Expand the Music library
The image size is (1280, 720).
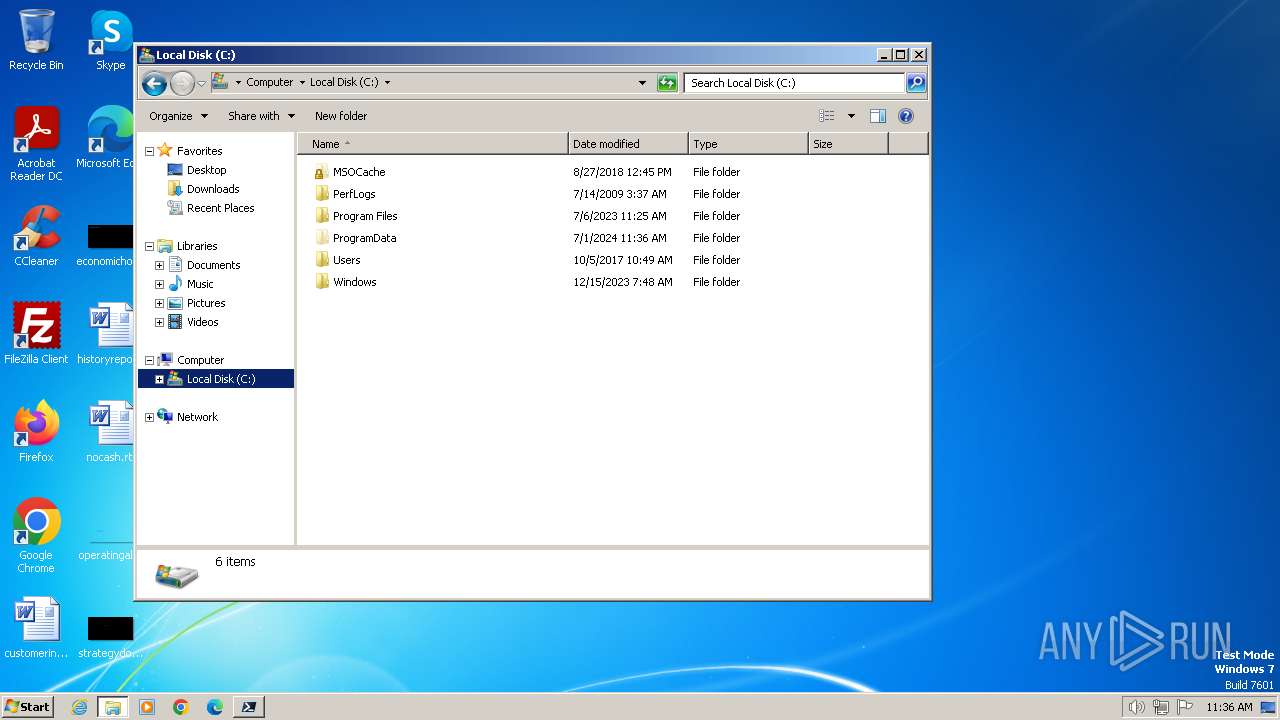pos(159,284)
